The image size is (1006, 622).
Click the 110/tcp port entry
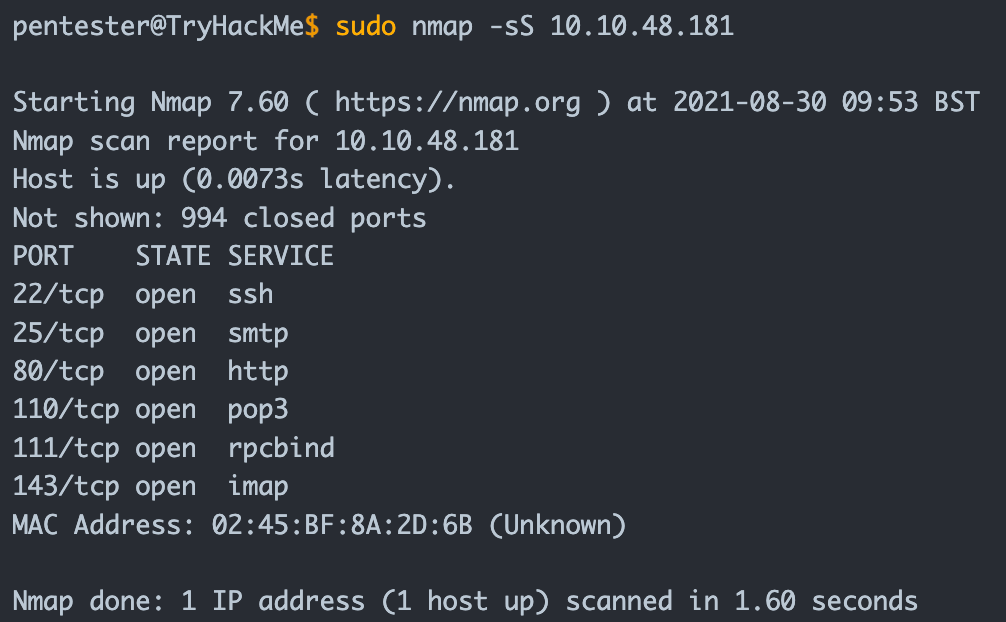pyautogui.click(x=66, y=409)
